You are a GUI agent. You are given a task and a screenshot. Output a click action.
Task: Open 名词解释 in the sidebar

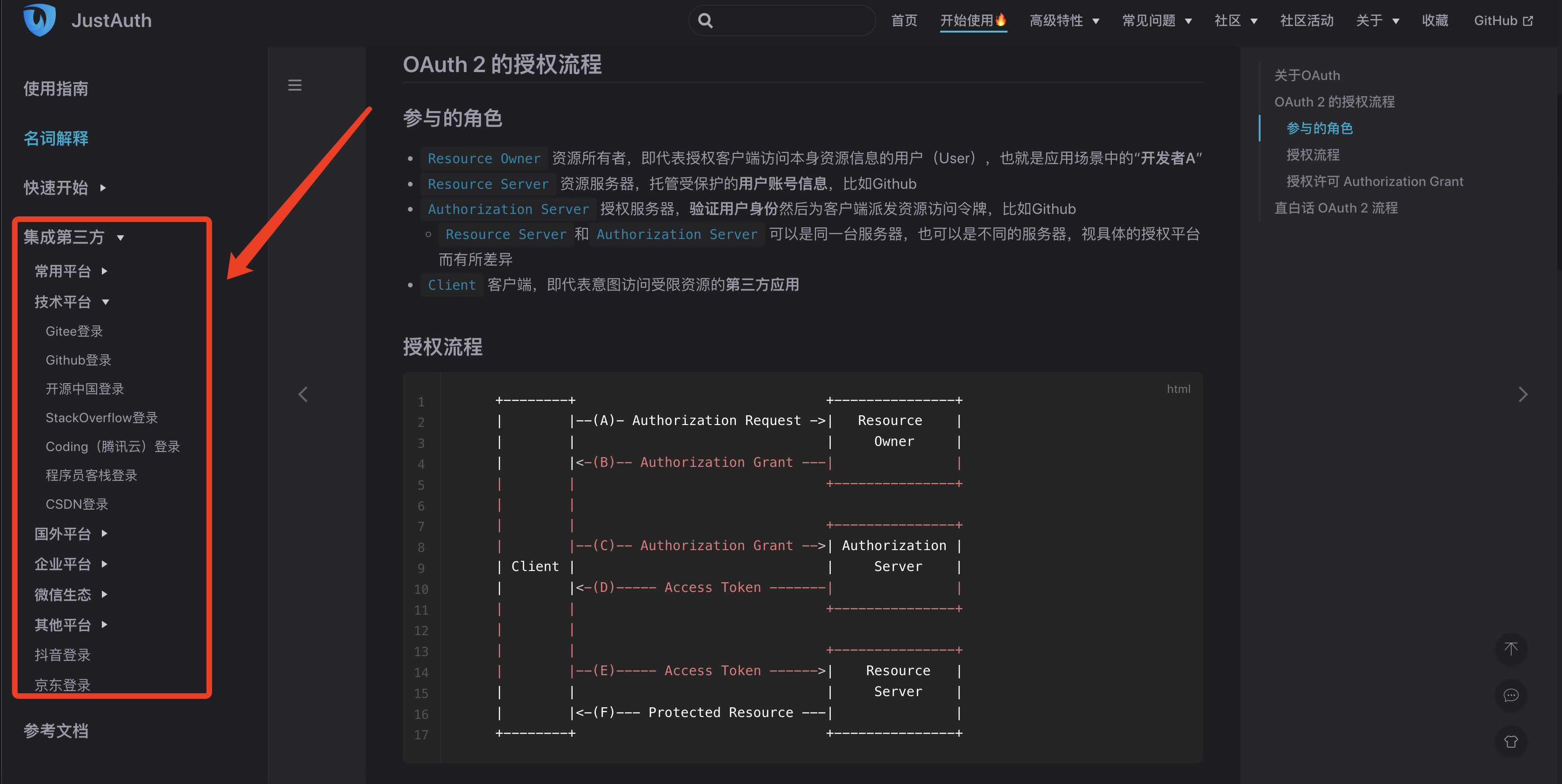56,138
